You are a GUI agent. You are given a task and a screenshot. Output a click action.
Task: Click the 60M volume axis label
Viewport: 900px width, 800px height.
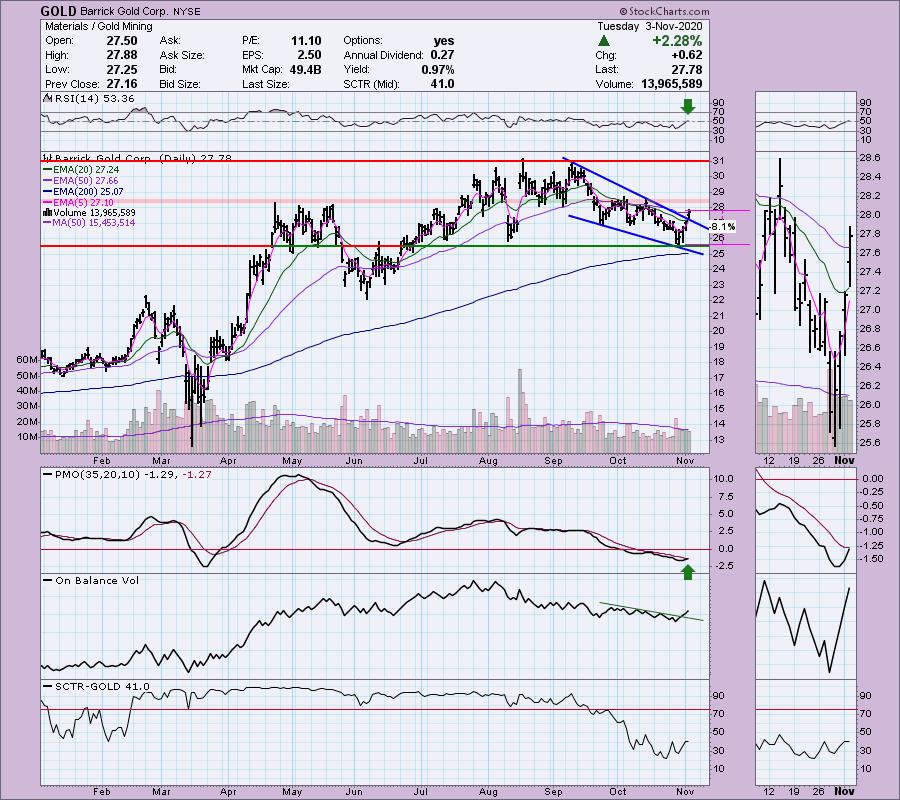(x=27, y=360)
